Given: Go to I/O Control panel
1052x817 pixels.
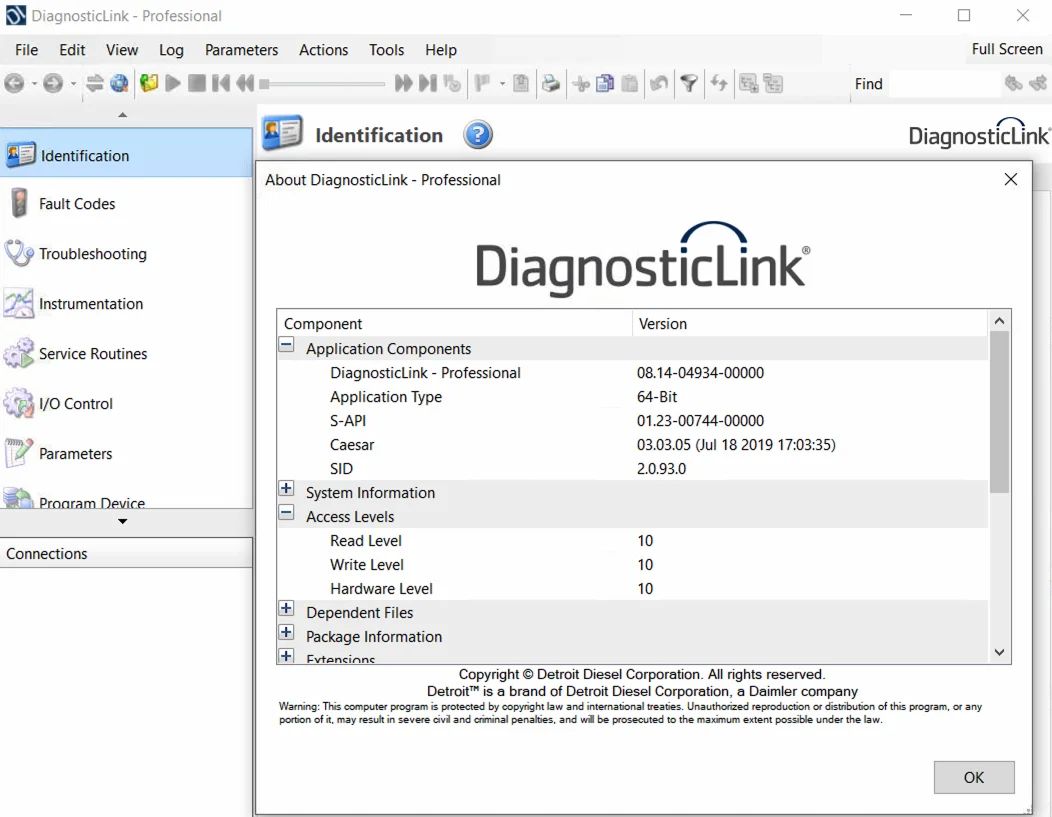Looking at the screenshot, I should pos(75,404).
